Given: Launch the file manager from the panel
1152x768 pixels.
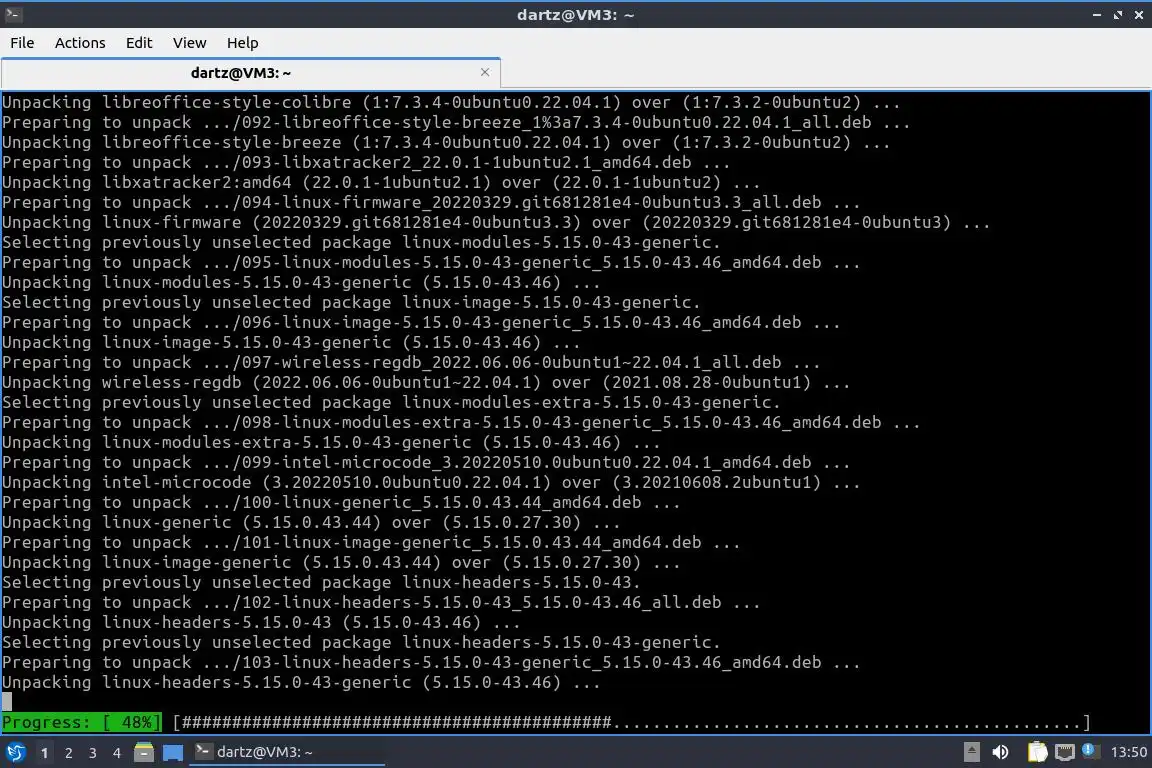Looking at the screenshot, I should (144, 752).
